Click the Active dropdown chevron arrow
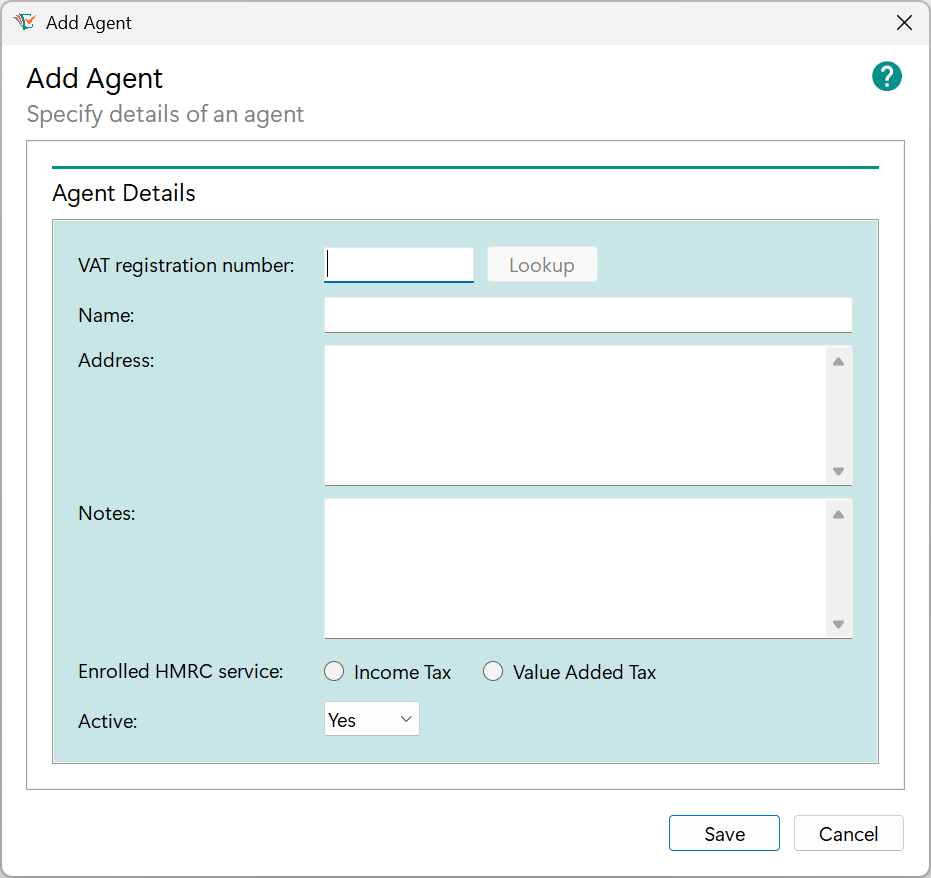931x878 pixels. (405, 718)
